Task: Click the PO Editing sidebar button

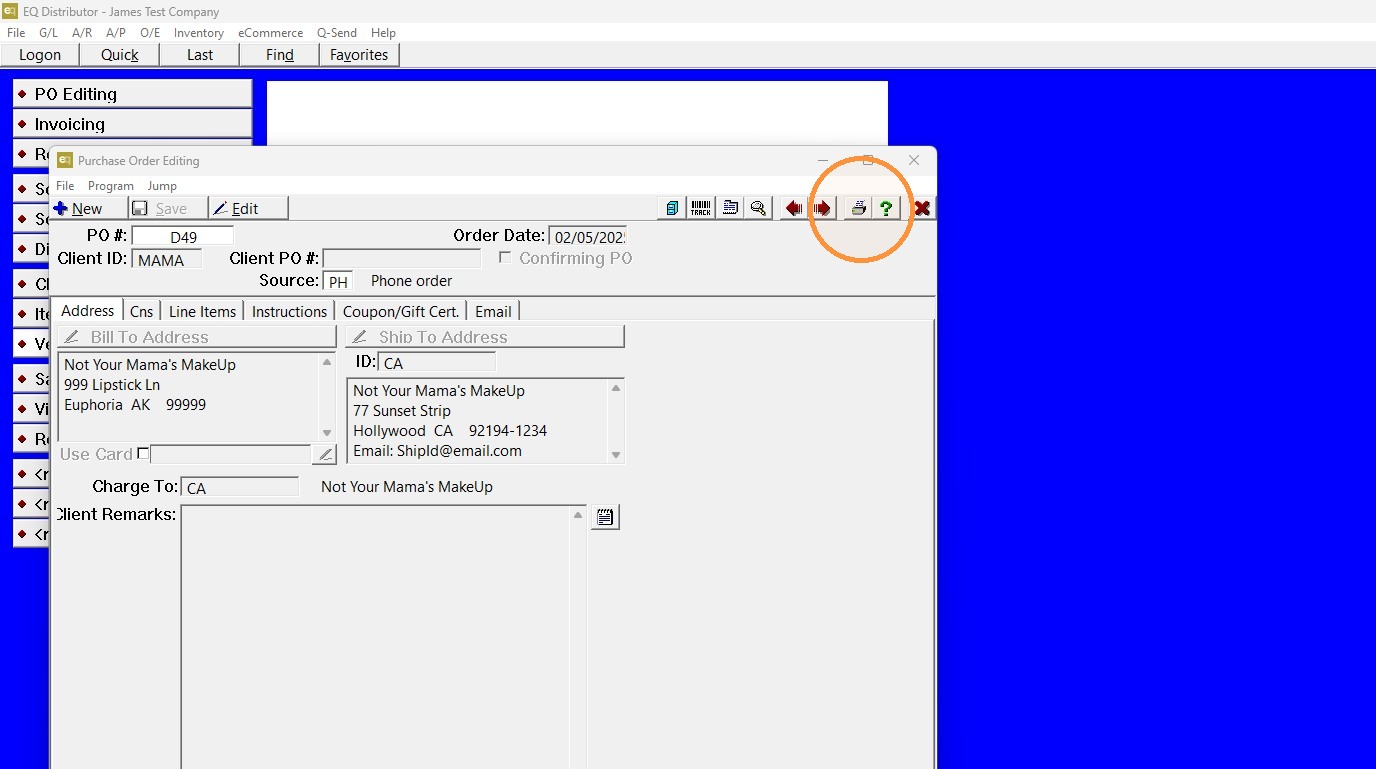Action: (x=132, y=94)
